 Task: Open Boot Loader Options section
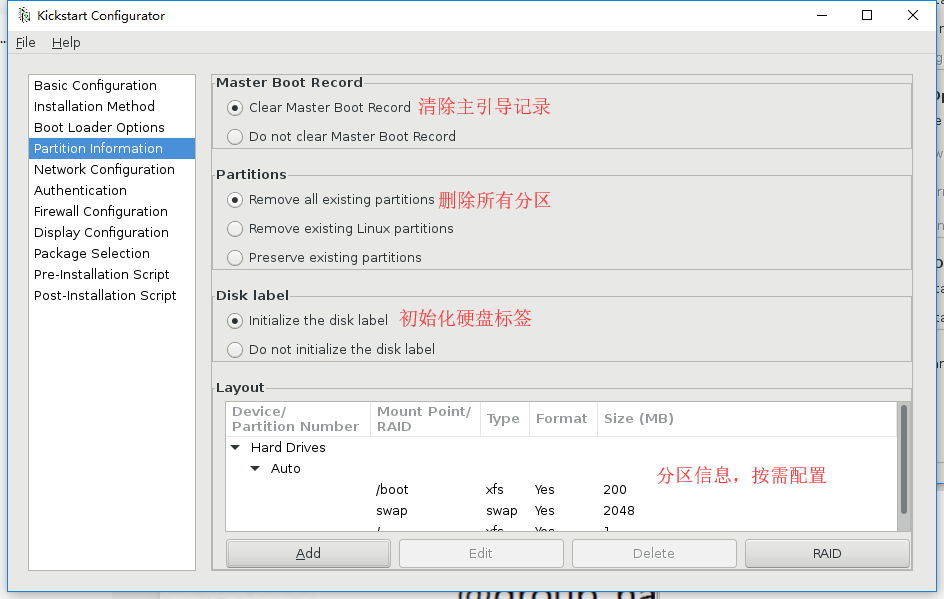click(x=112, y=128)
